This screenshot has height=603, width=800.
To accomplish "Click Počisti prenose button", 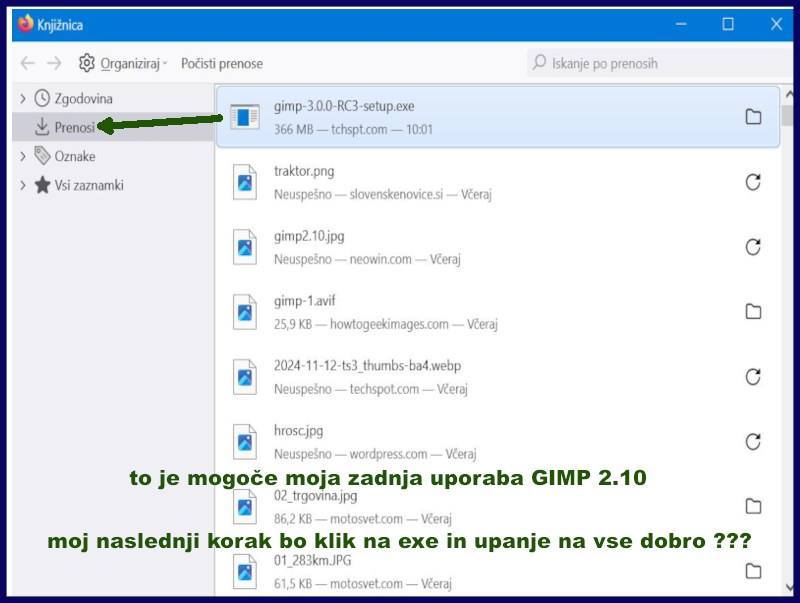I will [222, 64].
